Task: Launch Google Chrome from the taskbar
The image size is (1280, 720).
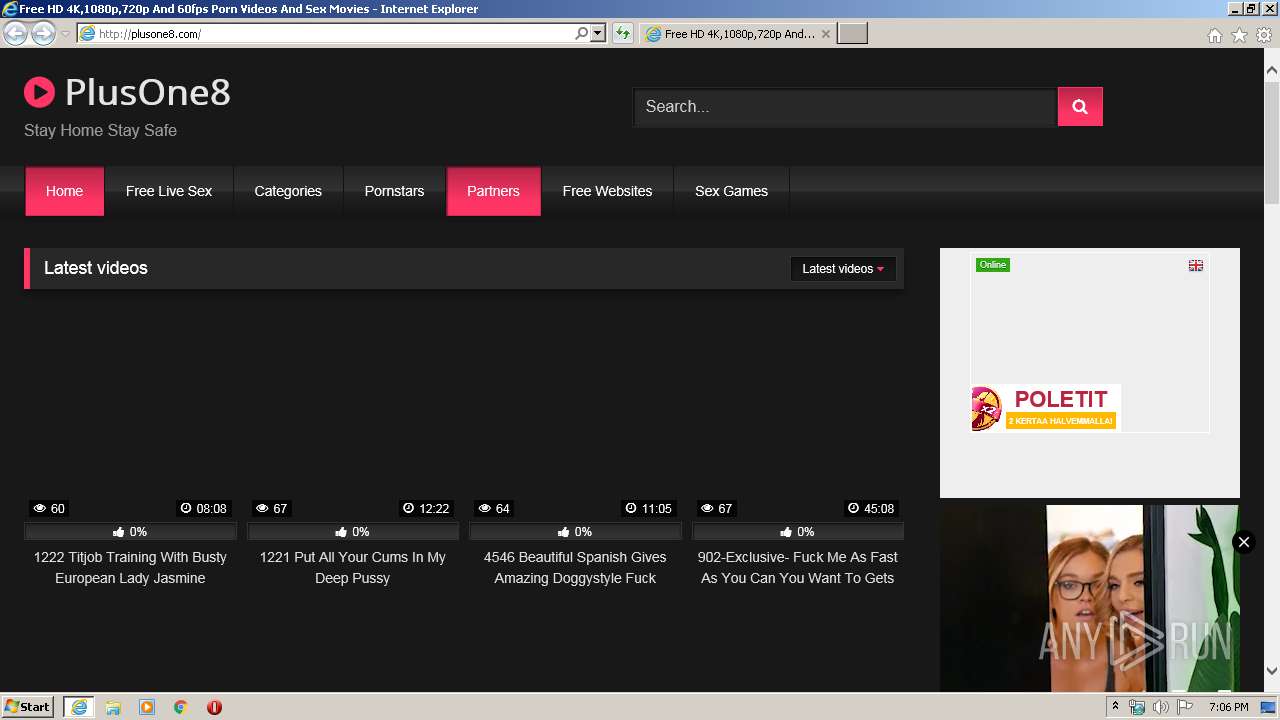Action: [181, 707]
